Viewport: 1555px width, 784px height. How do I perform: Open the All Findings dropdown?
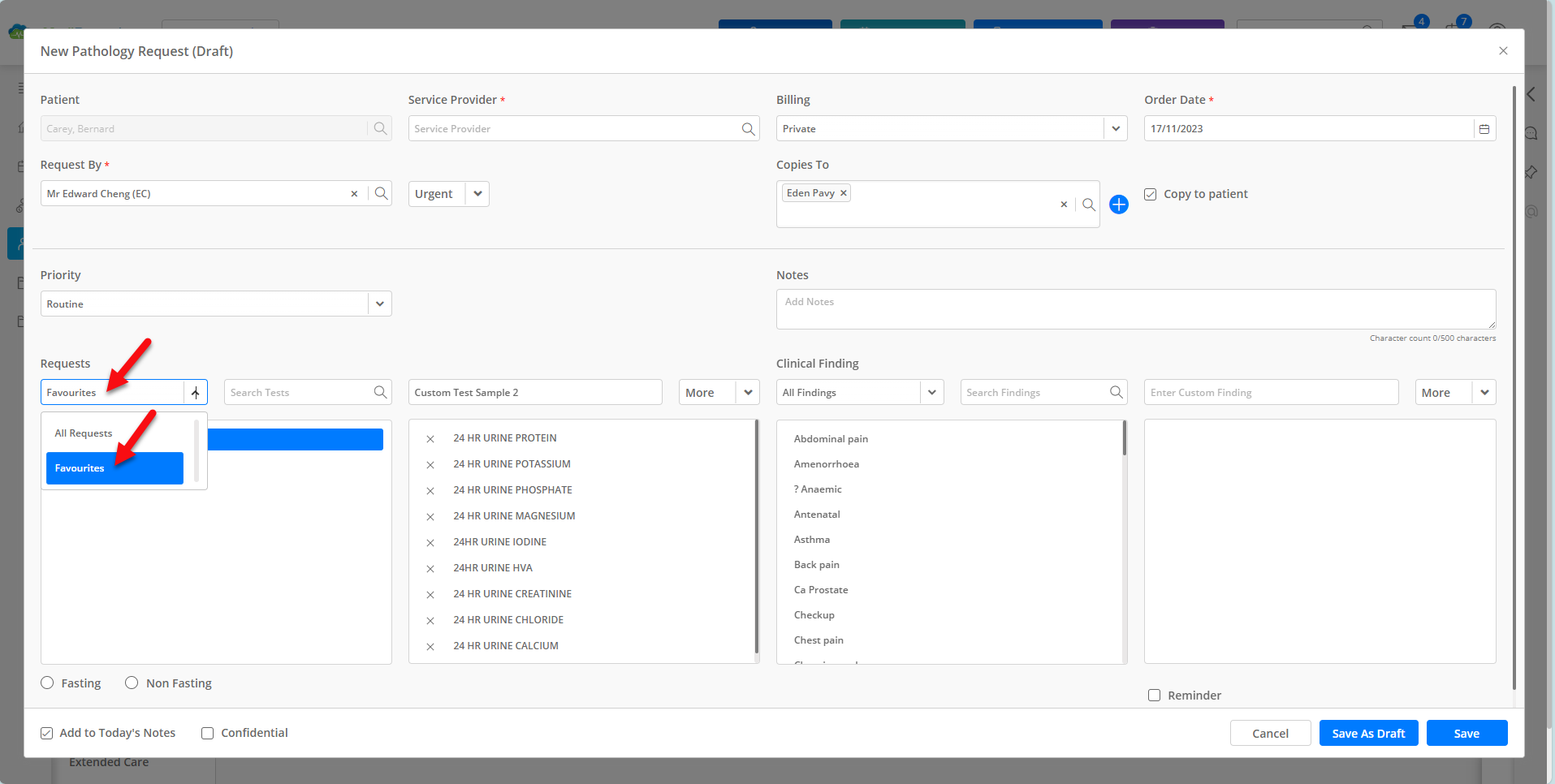pos(932,392)
